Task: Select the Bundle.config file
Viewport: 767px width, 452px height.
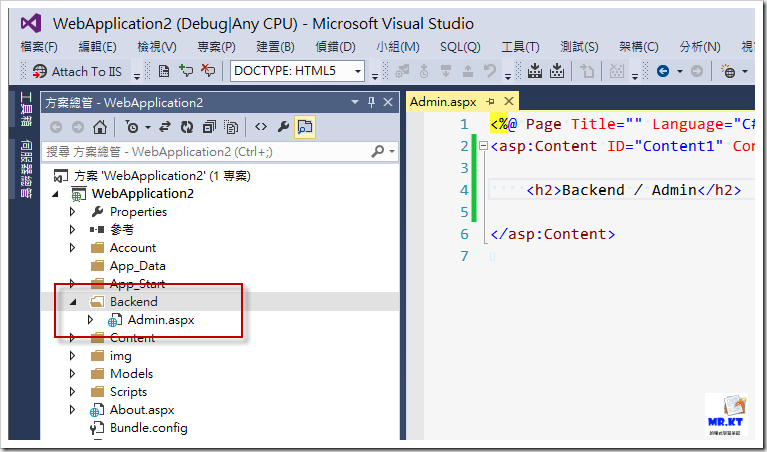Action: [x=149, y=428]
